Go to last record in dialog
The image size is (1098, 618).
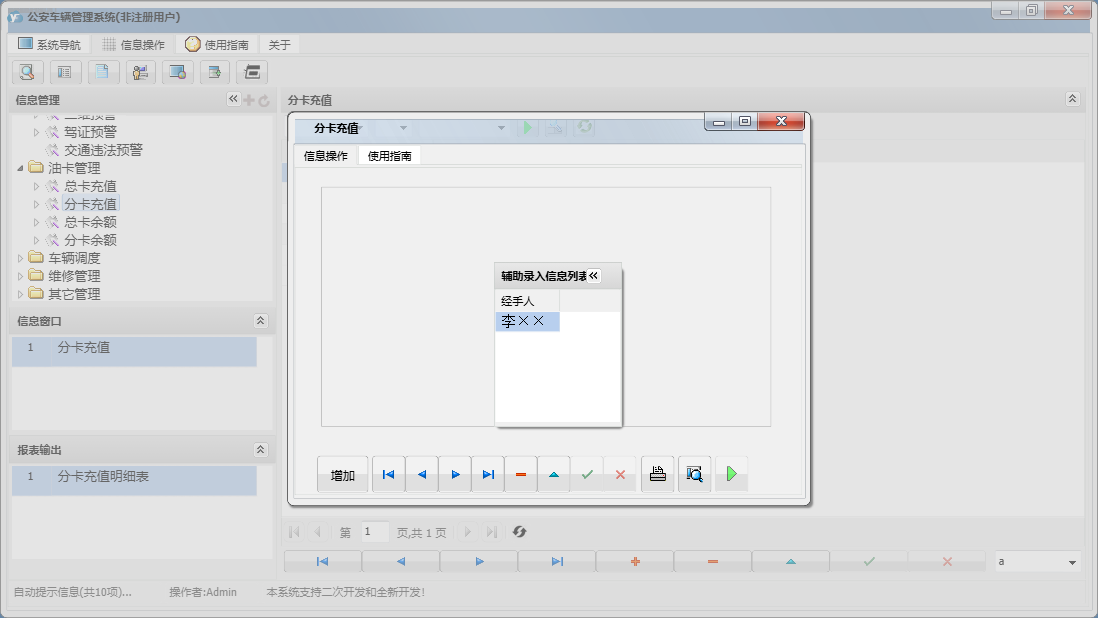click(488, 475)
